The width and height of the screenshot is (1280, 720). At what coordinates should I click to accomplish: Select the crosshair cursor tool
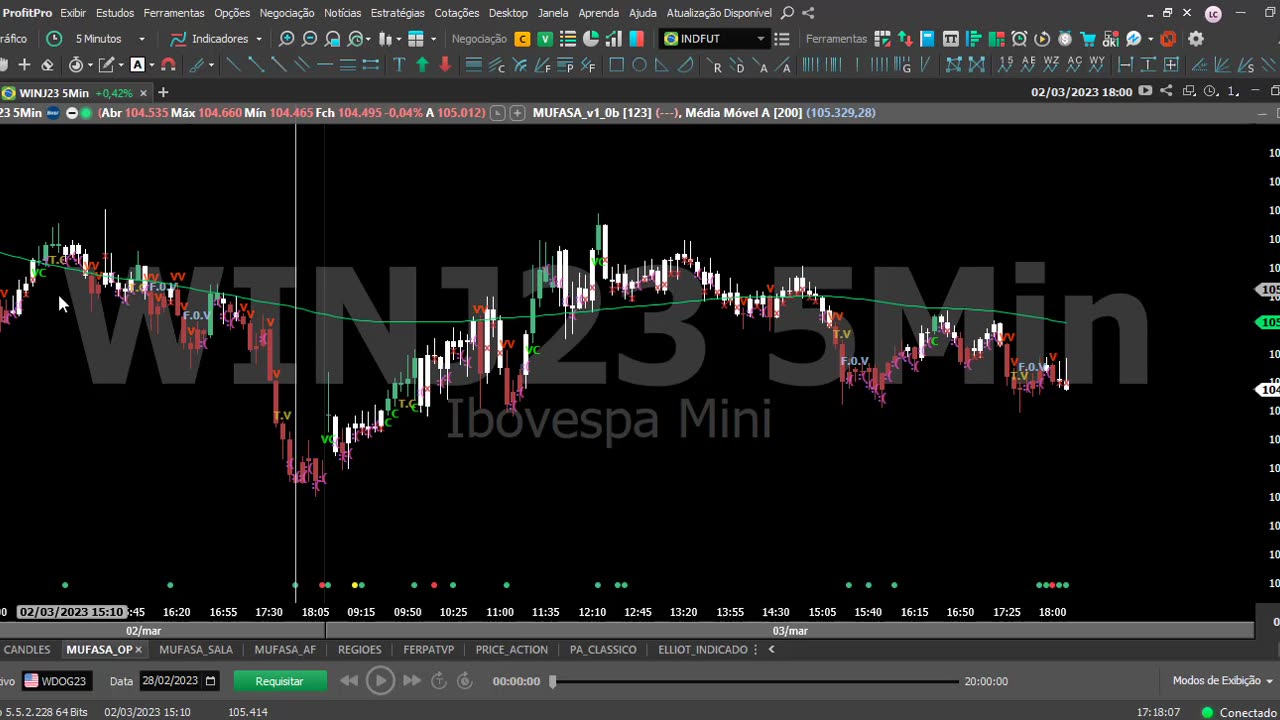tap(24, 65)
